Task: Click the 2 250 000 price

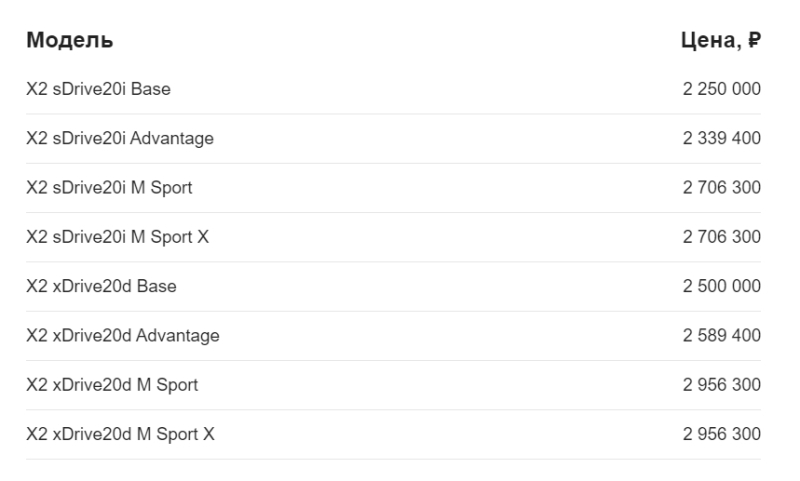Action: [722, 89]
